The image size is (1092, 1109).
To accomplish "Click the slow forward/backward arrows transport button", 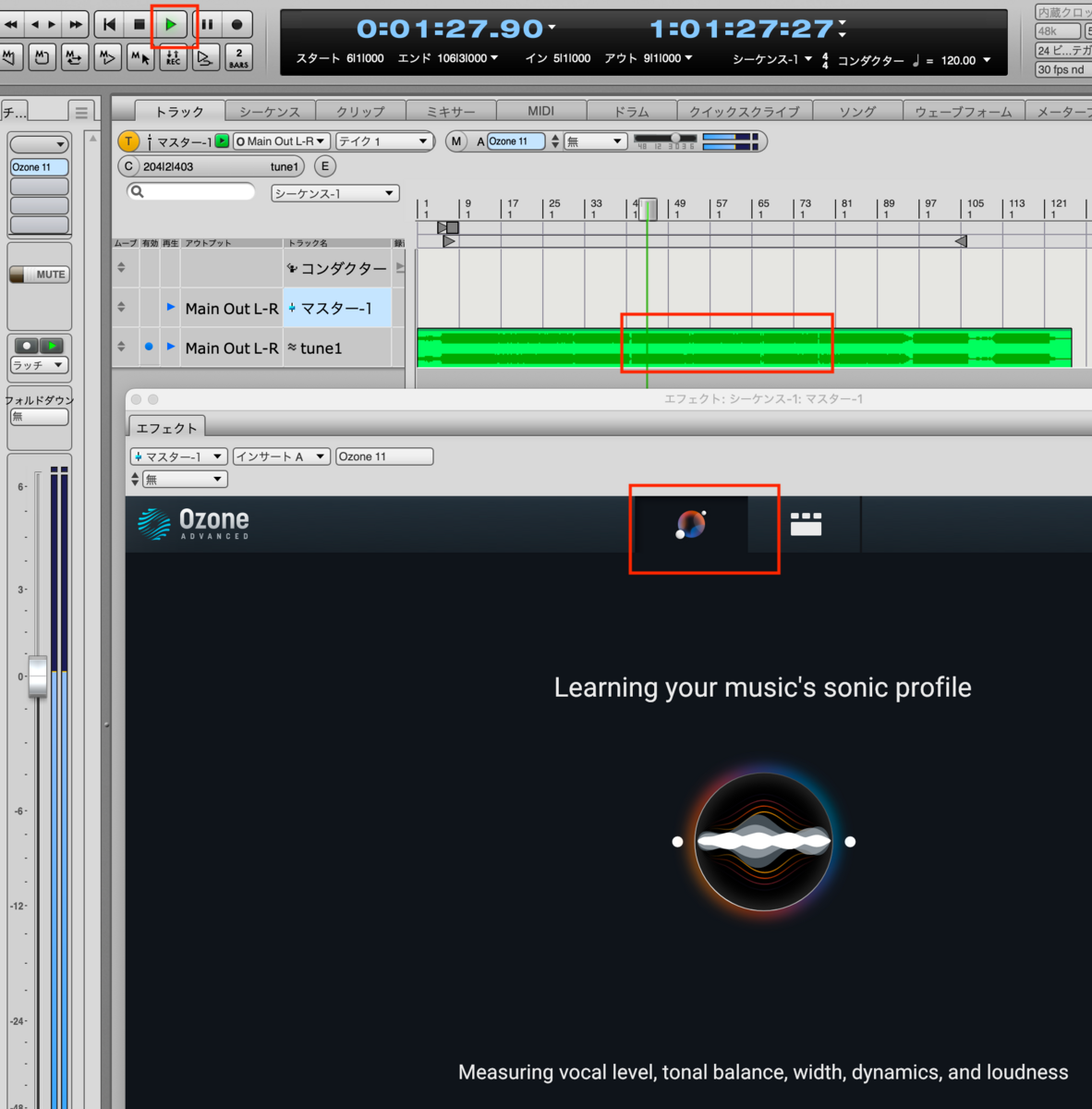I will (x=43, y=24).
